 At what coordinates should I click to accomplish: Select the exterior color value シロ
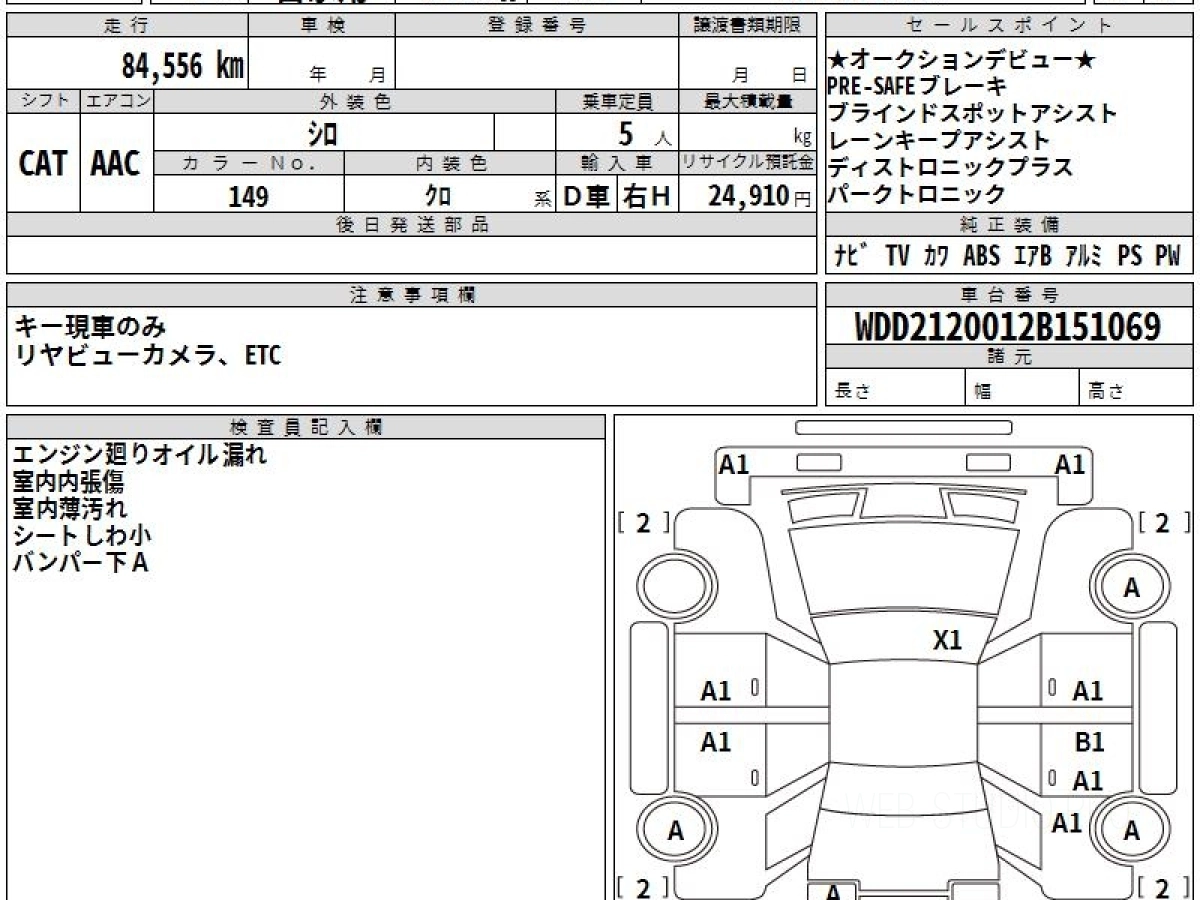pyautogui.click(x=321, y=133)
